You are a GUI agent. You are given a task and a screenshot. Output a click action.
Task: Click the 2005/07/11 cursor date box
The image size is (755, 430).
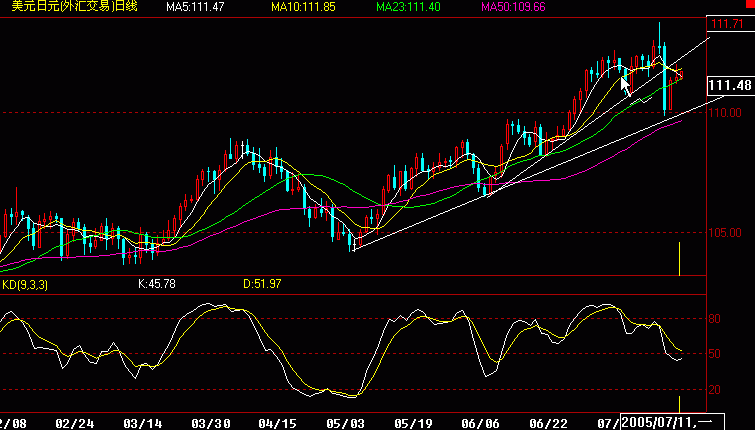pyautogui.click(x=672, y=422)
